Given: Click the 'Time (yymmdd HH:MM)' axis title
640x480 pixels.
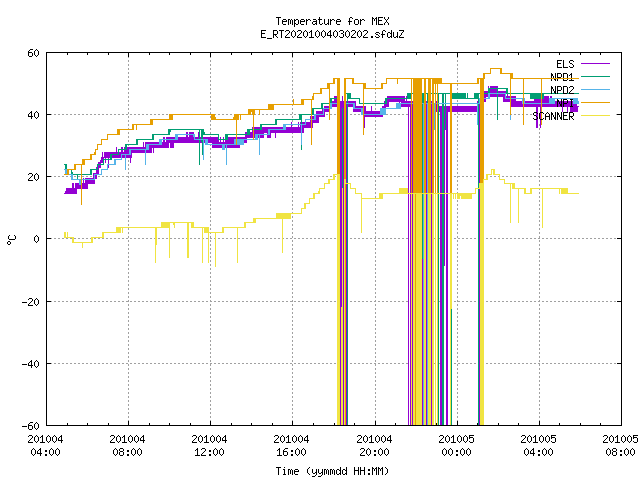Looking at the screenshot, I should tap(332, 471).
